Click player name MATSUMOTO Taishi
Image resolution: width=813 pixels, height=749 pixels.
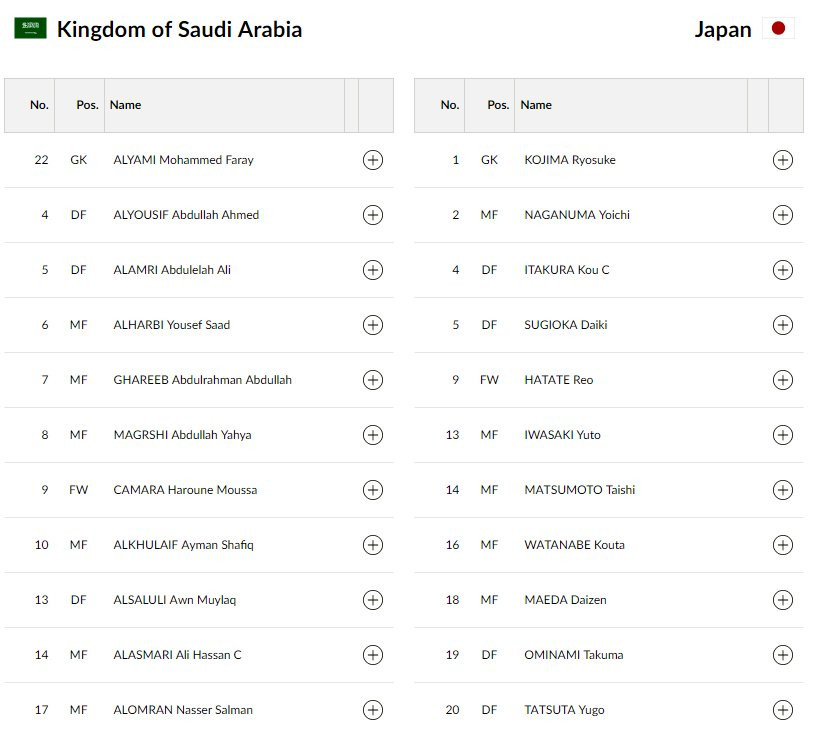pyautogui.click(x=579, y=490)
